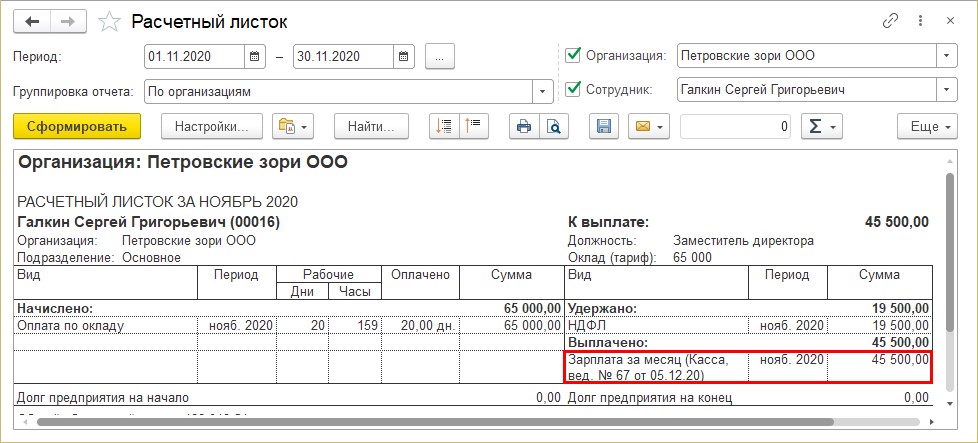Open the Еще menu
Viewport: 978px width, 443px height.
[927, 126]
